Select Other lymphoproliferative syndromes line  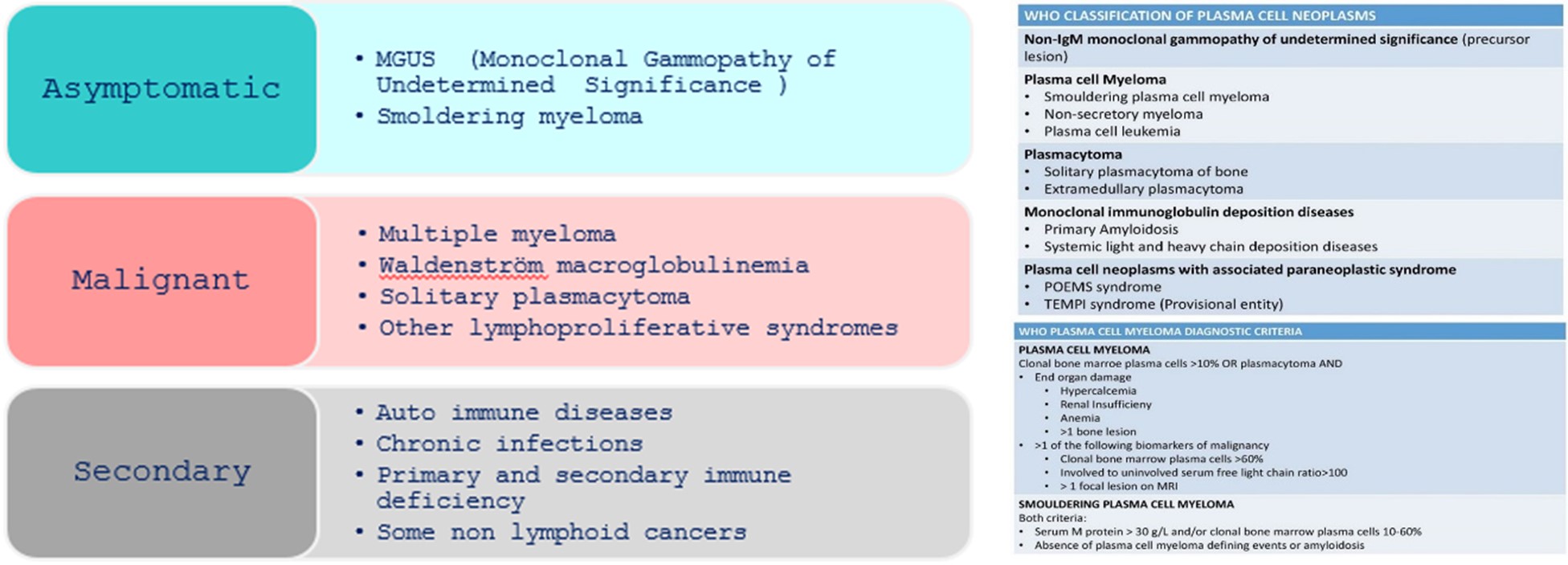[x=639, y=328]
